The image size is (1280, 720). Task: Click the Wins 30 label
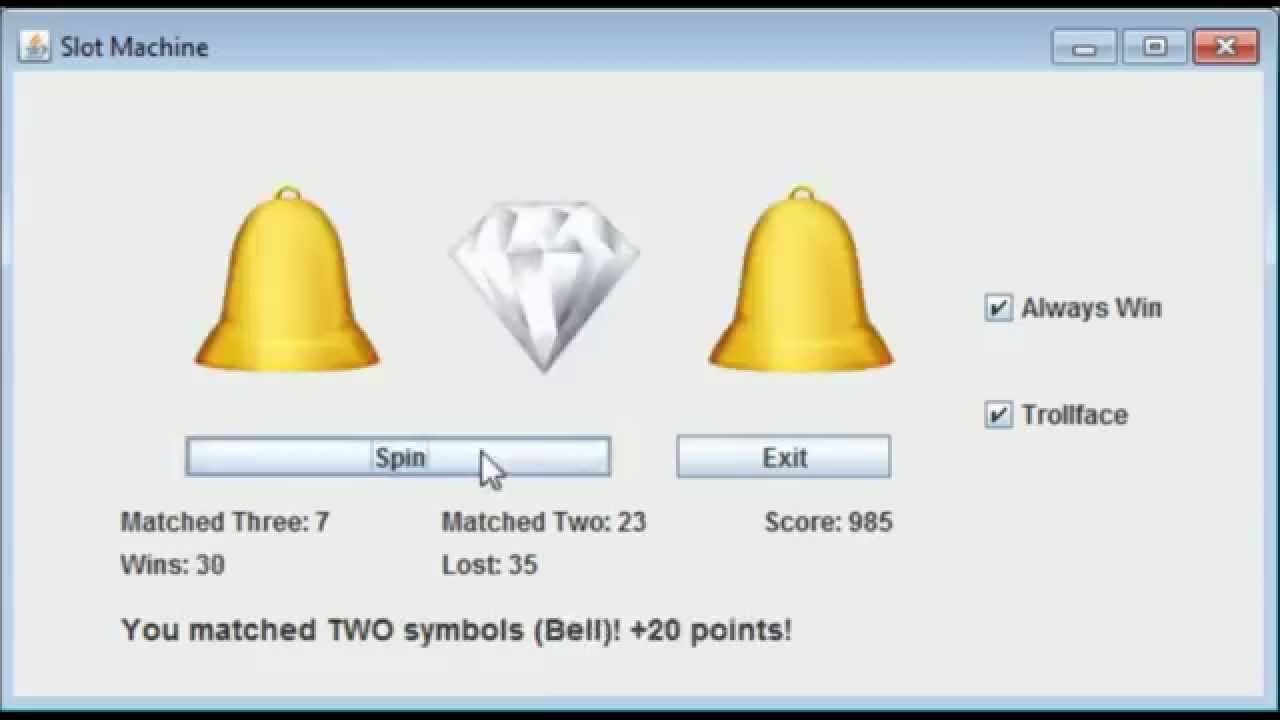pos(173,565)
